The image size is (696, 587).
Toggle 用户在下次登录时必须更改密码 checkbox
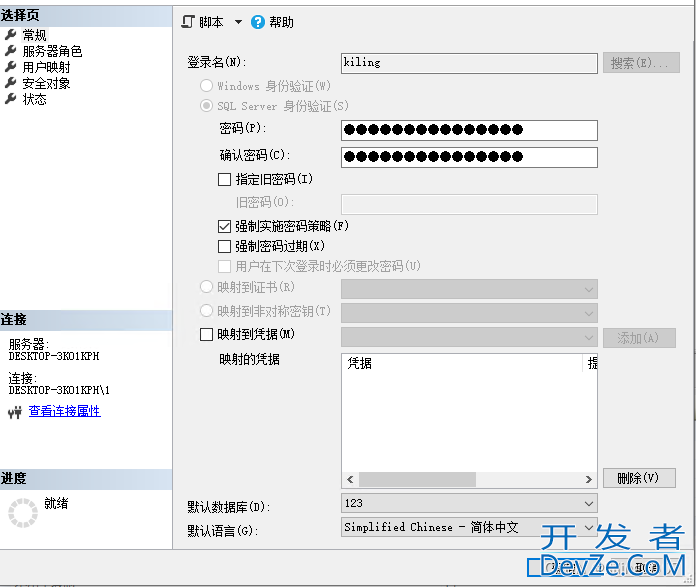click(225, 266)
